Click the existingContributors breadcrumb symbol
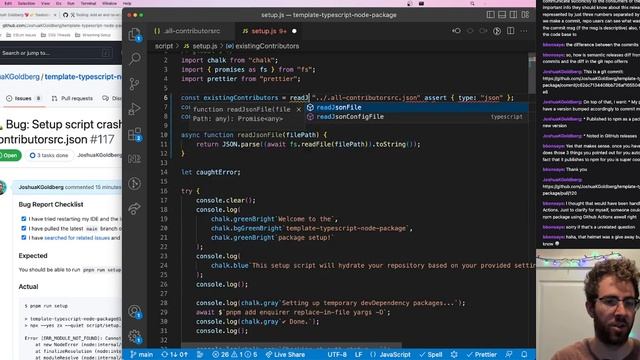 tap(267, 46)
